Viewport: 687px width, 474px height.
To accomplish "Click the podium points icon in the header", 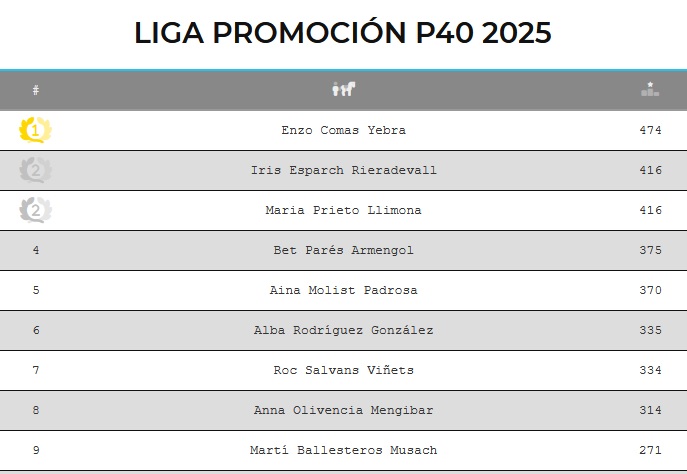I will tap(650, 89).
